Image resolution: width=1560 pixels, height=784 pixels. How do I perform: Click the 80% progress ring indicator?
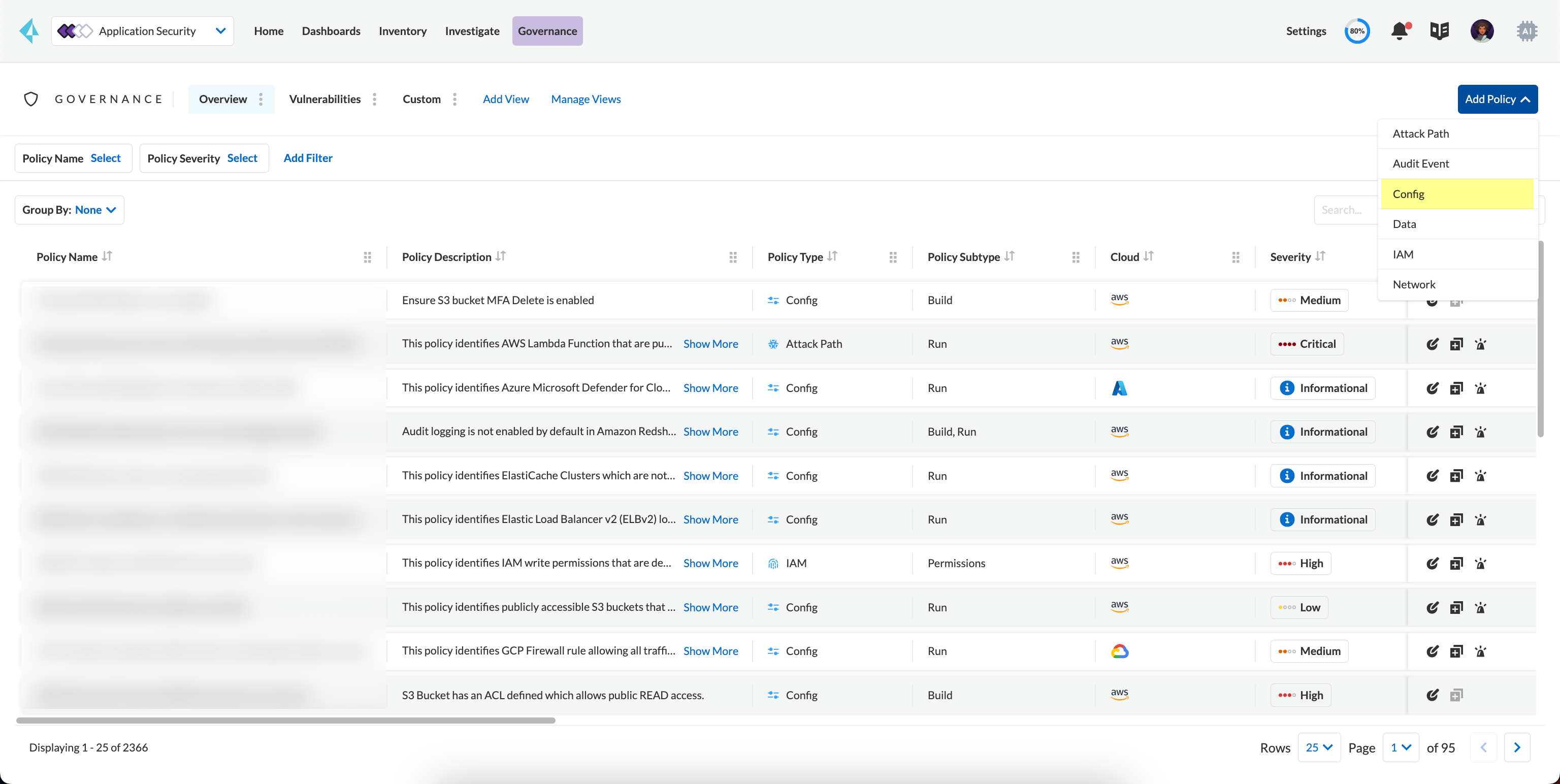[x=1357, y=31]
